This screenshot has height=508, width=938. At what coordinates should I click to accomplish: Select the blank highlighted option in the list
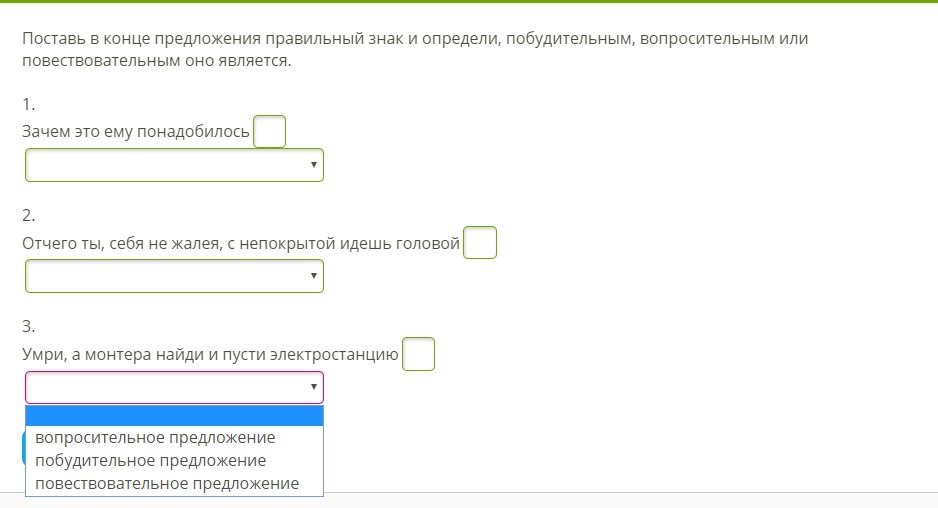click(x=174, y=416)
